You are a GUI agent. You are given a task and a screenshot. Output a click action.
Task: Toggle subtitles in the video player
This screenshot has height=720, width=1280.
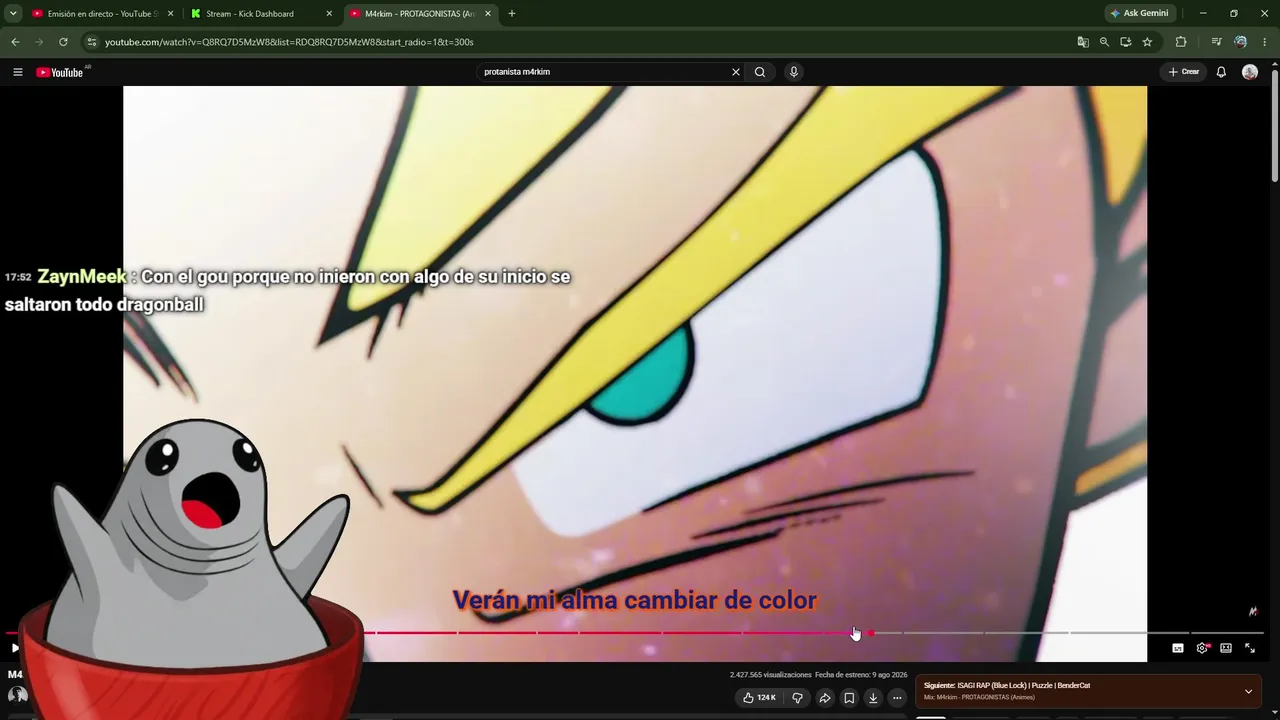click(x=1178, y=648)
